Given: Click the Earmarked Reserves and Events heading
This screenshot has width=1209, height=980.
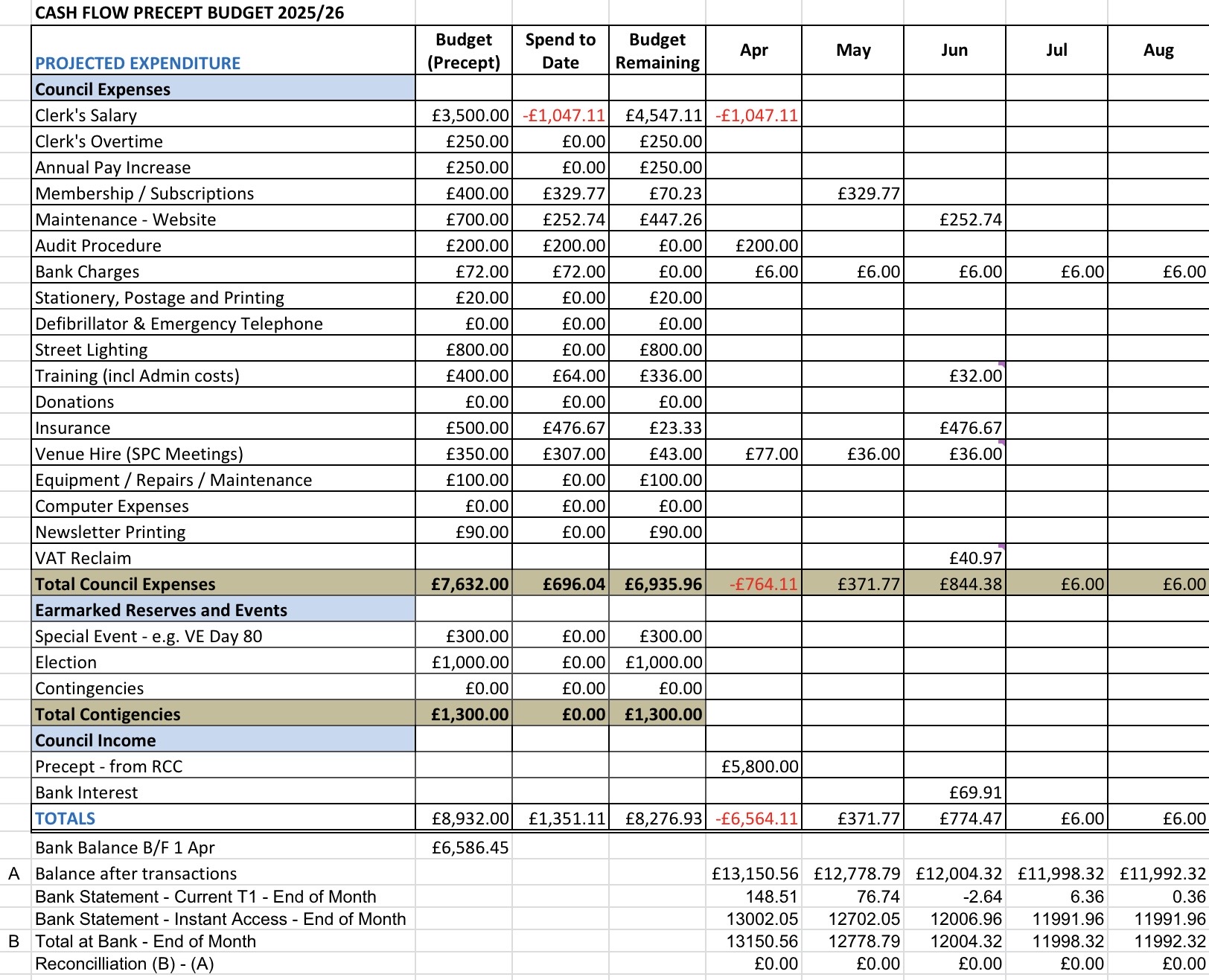Looking at the screenshot, I should coord(161,610).
